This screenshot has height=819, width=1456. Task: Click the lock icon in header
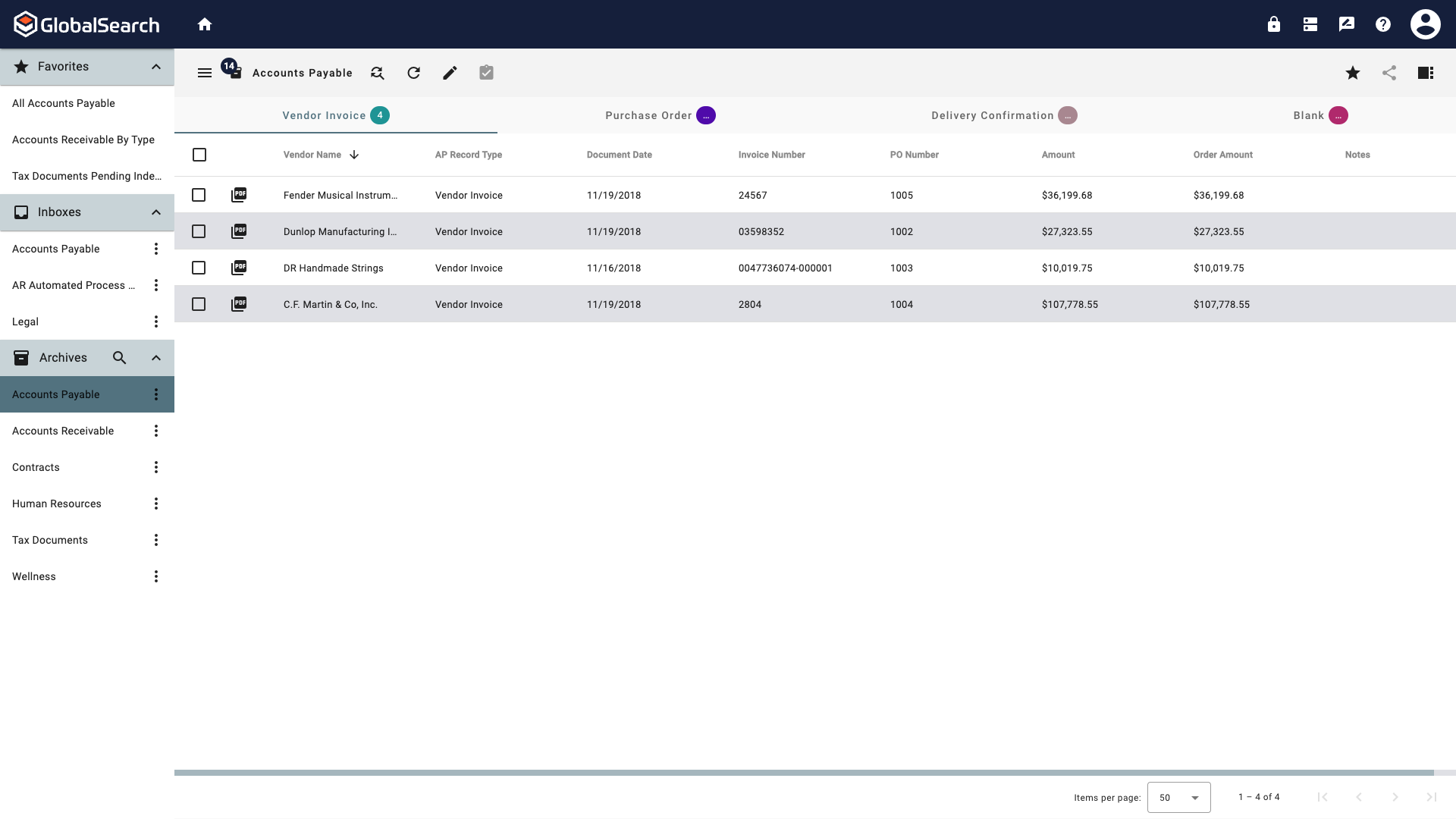1273,24
